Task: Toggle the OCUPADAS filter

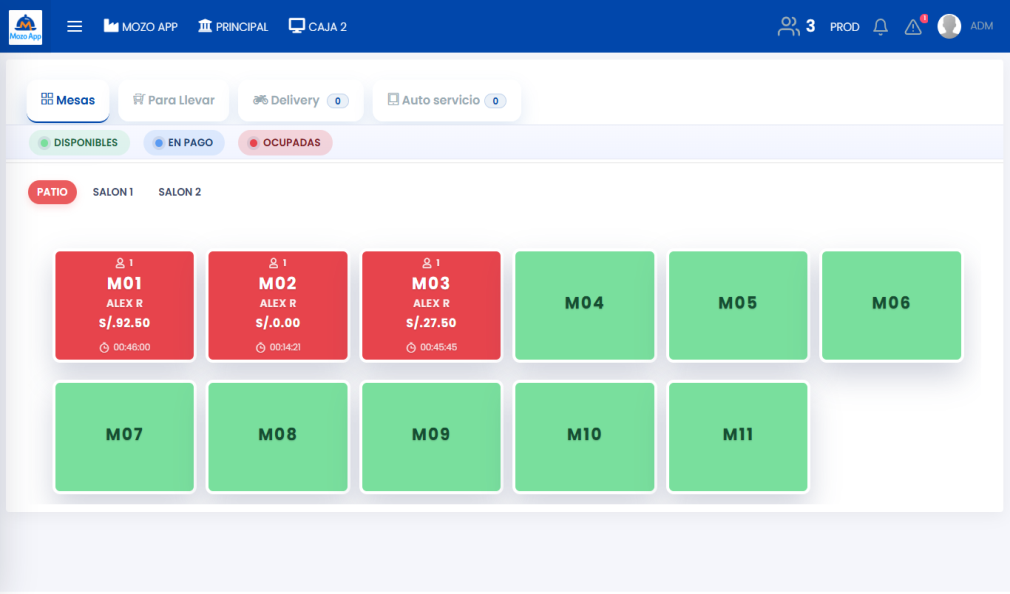Action: pos(285,142)
